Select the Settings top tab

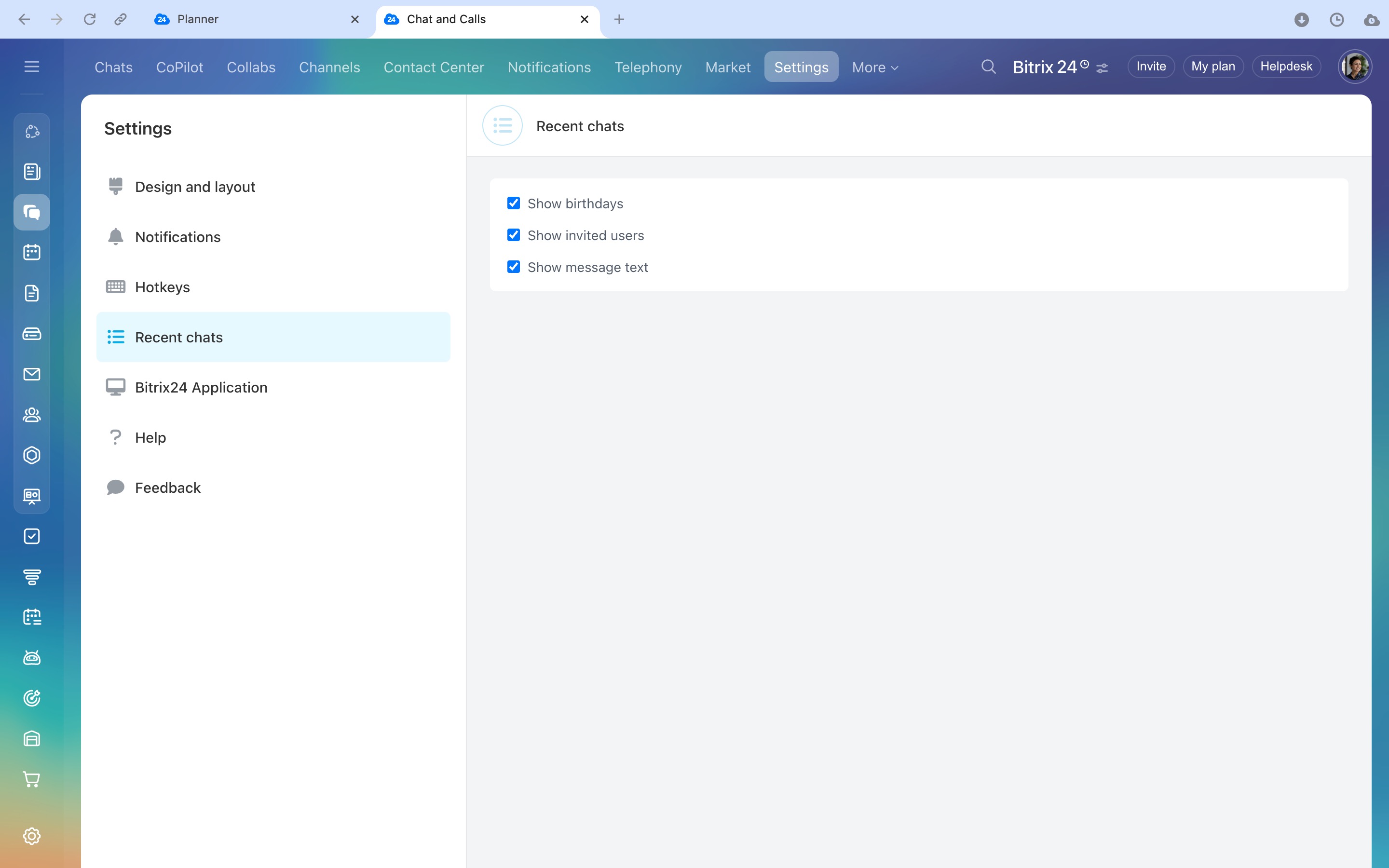[801, 67]
